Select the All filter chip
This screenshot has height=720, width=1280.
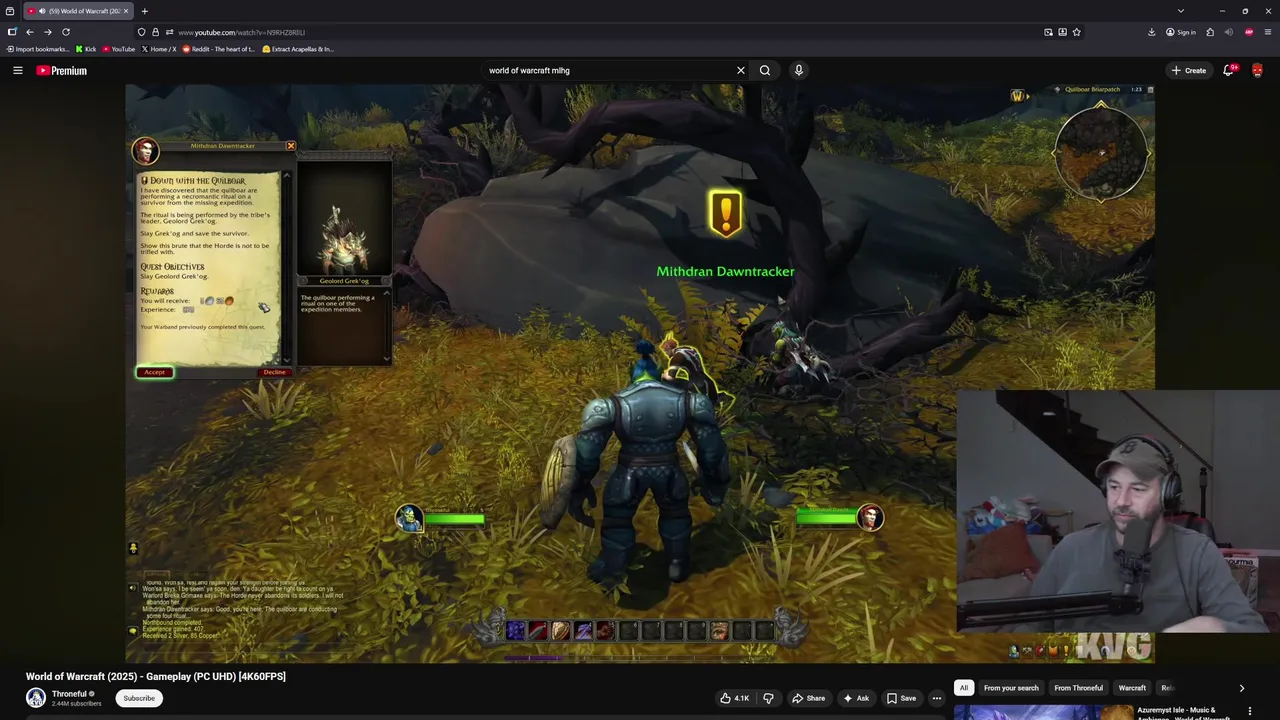click(964, 688)
